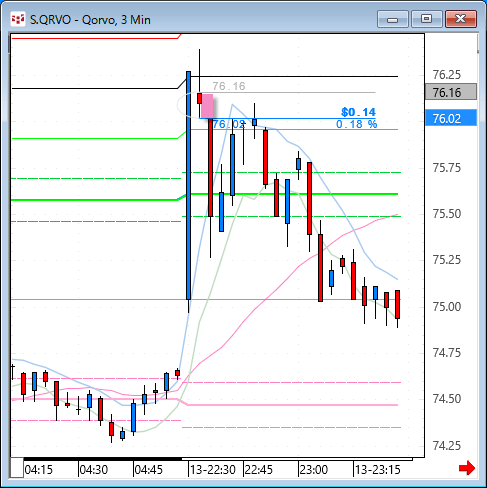The width and height of the screenshot is (487, 488).
Task: Click the 13-23:15 time axis label
Action: pos(377,470)
